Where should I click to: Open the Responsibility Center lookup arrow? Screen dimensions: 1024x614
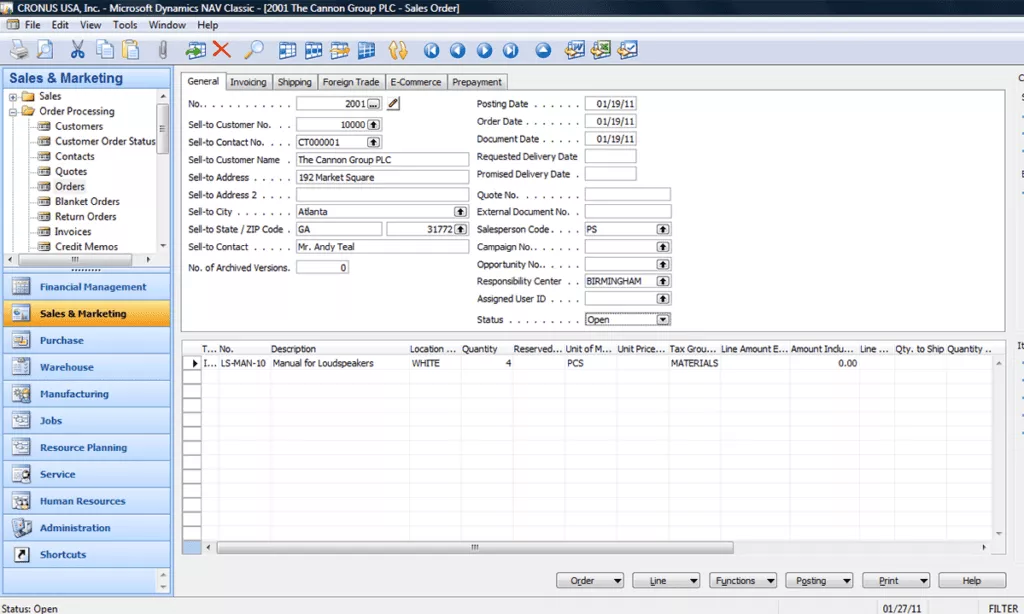(x=663, y=281)
